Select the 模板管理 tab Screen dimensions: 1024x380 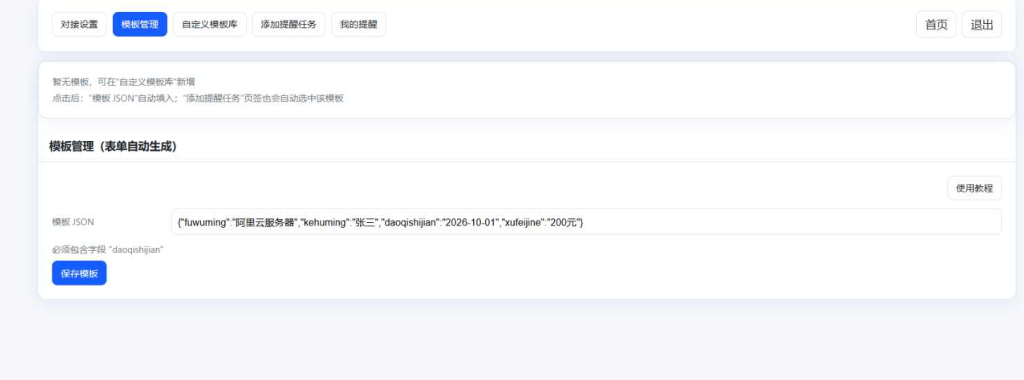click(140, 25)
